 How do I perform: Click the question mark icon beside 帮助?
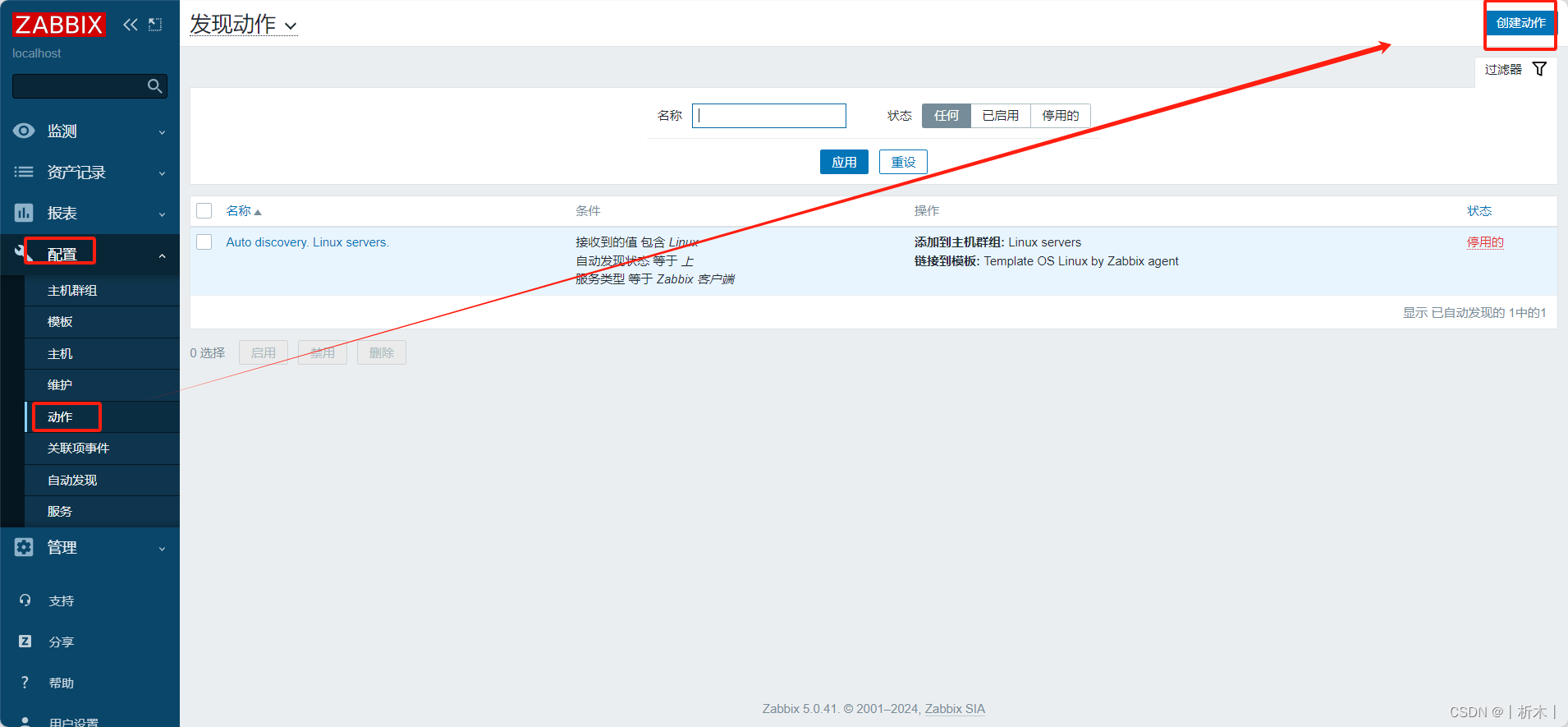[x=25, y=683]
